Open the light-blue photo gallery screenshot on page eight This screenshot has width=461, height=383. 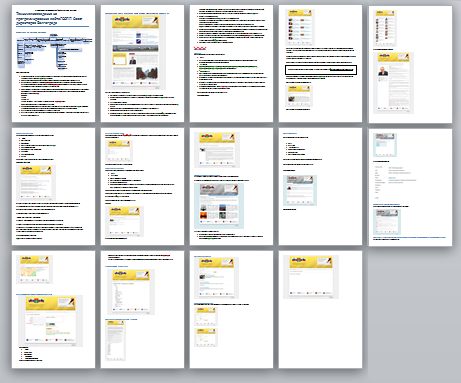click(x=219, y=206)
